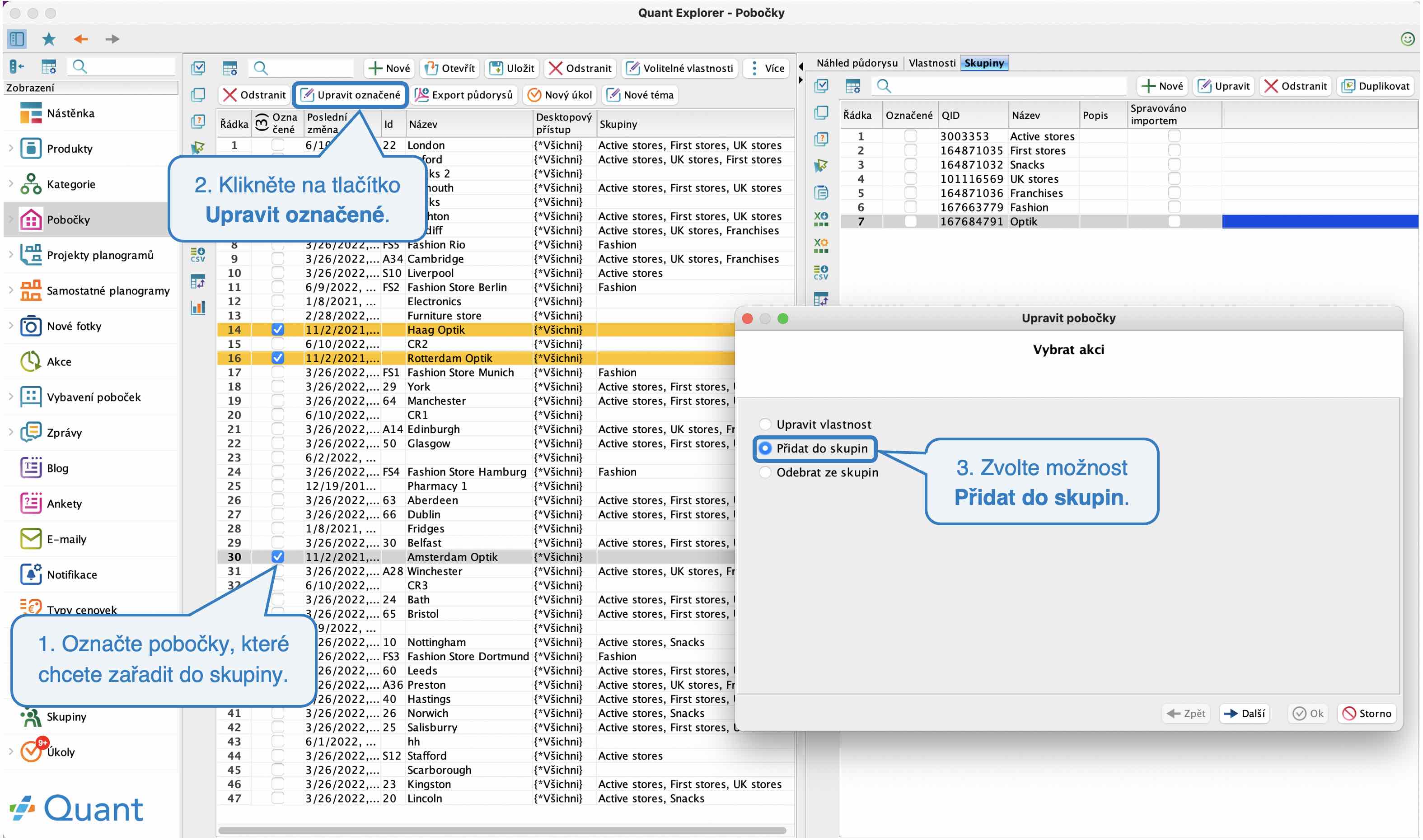
Task: Select Přidat do skupin radio option
Action: point(765,448)
